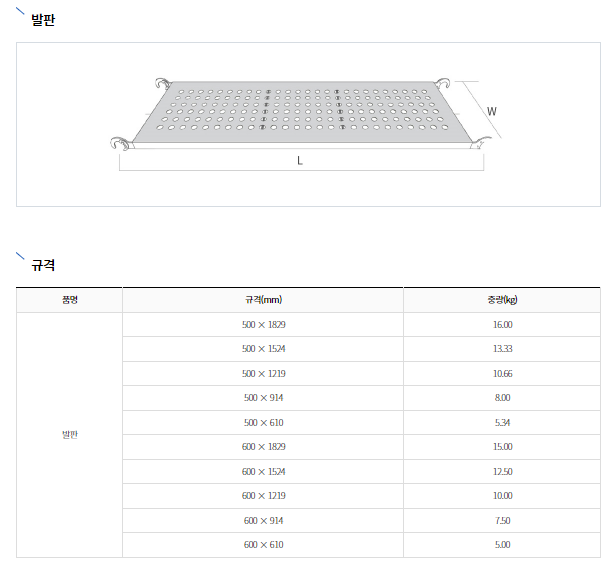Viewport: 611px width, 563px height.
Task: Click the 600 × 1219 size cell
Action: [x=263, y=496]
